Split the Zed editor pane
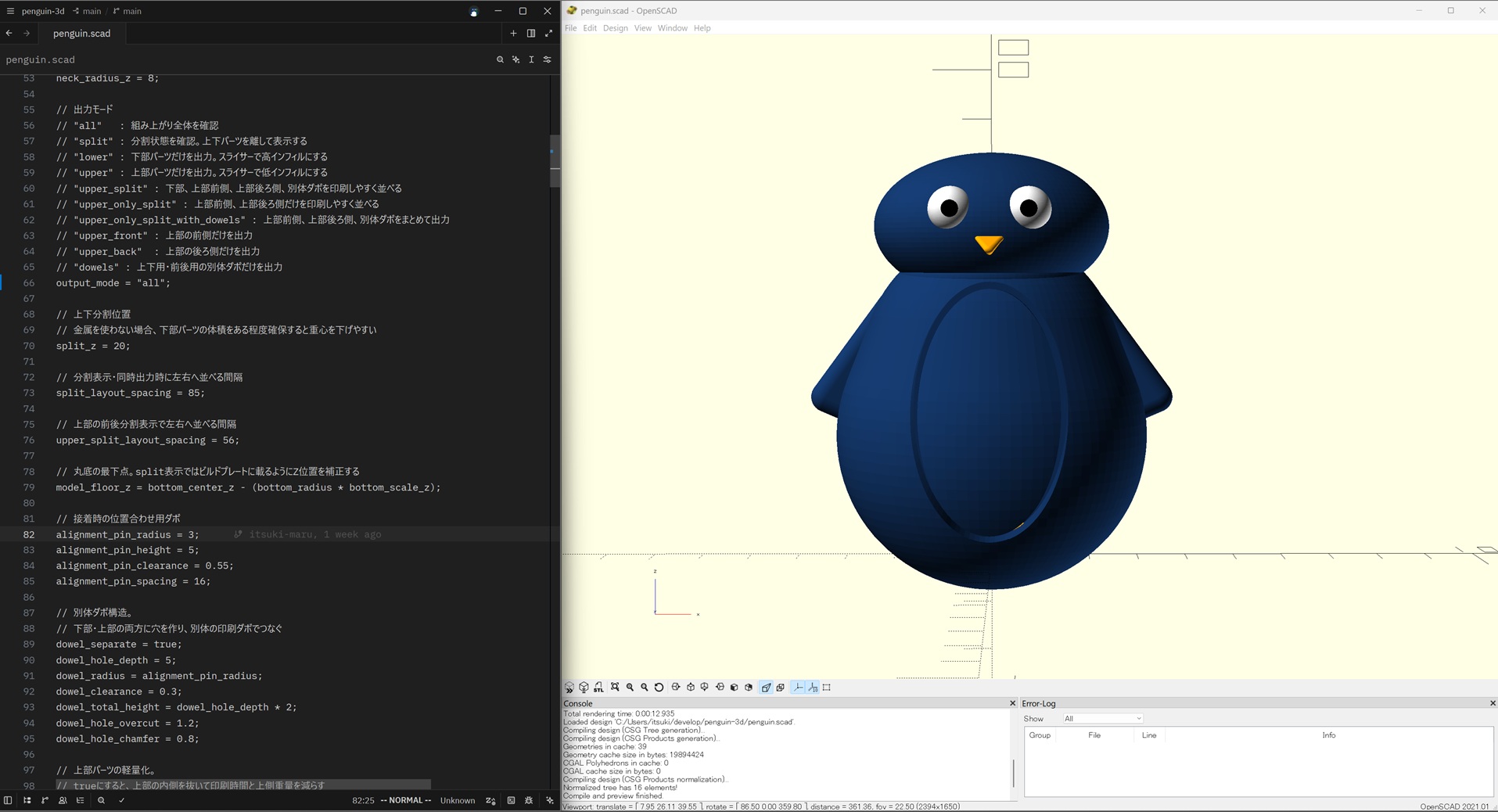1498x812 pixels. click(x=531, y=33)
